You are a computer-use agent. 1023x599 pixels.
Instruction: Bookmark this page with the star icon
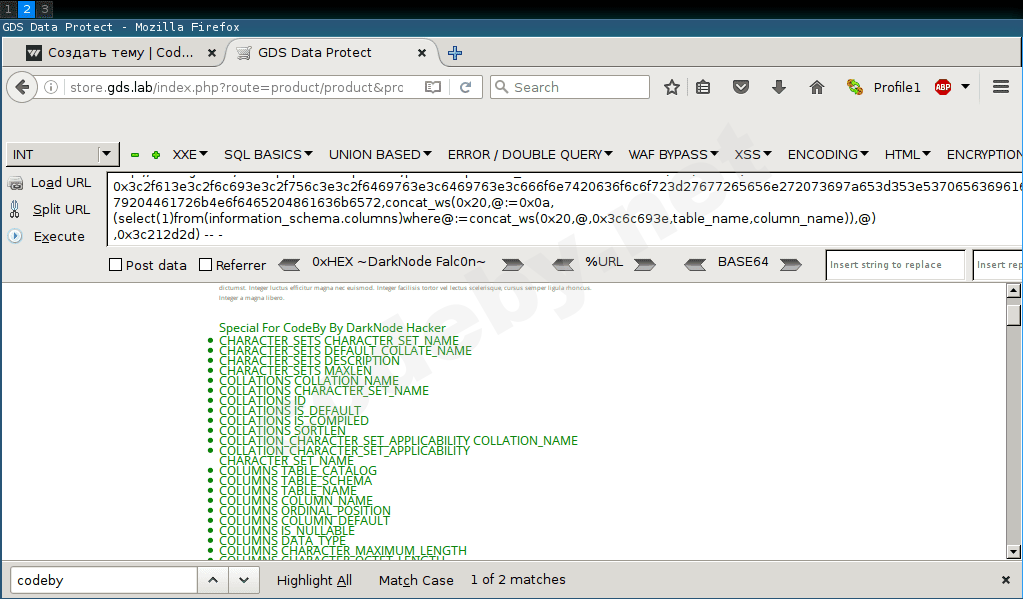point(672,87)
